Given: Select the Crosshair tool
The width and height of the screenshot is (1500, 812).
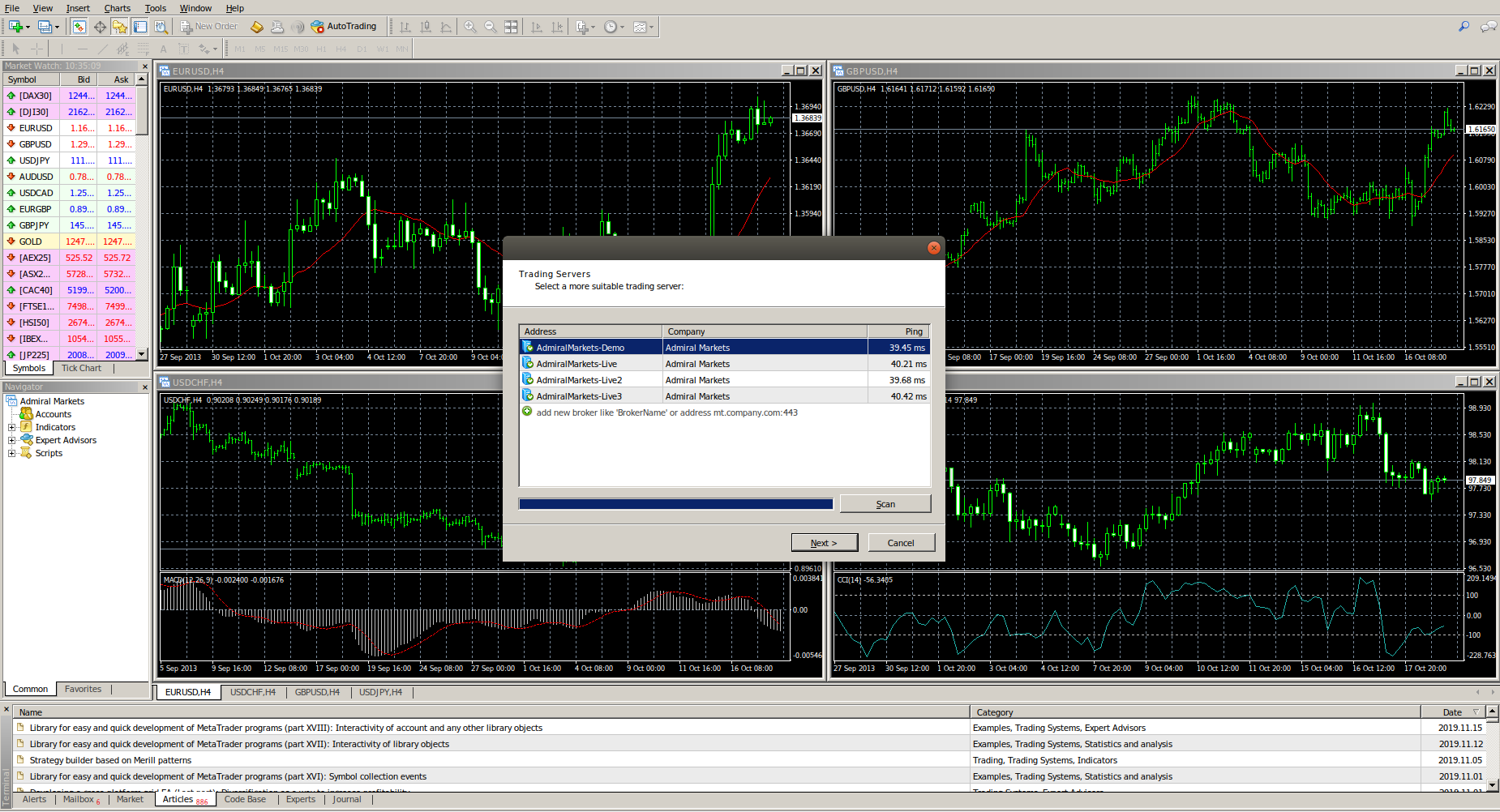Looking at the screenshot, I should 37,49.
